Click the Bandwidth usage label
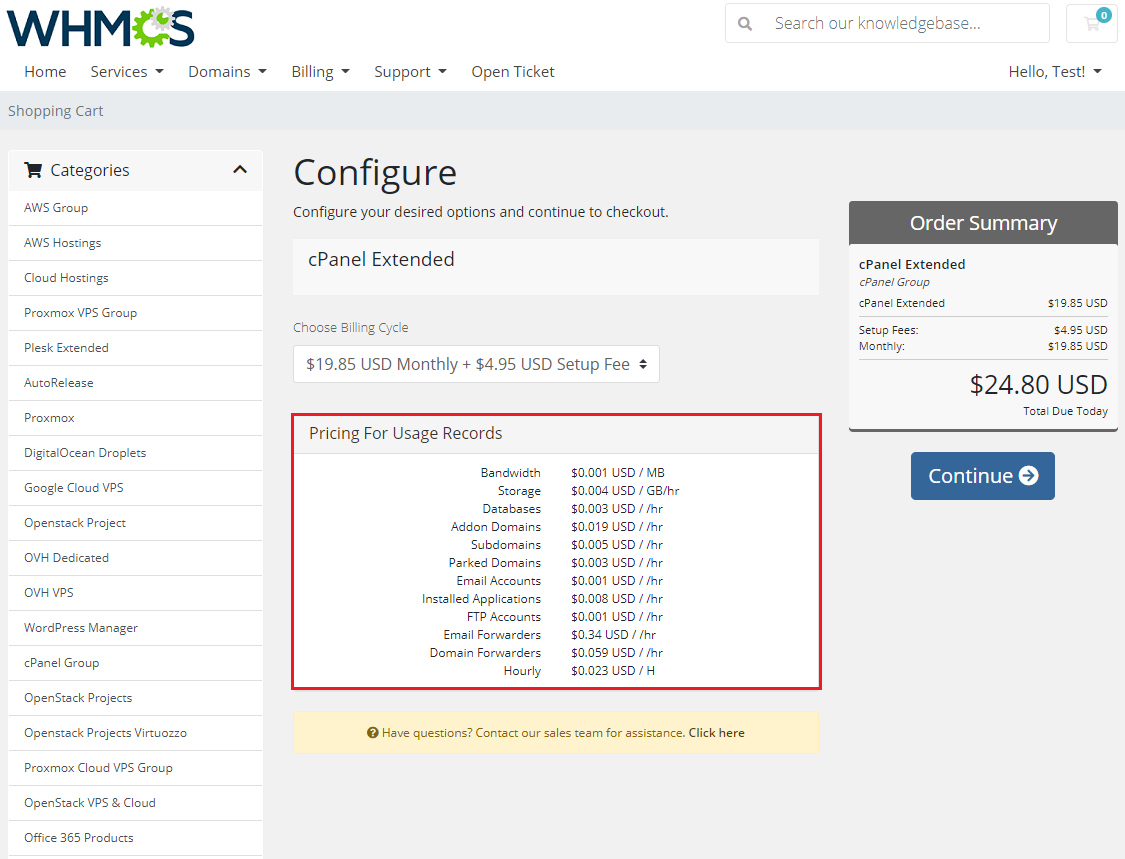Screen dimensions: 1125x859 [510, 473]
